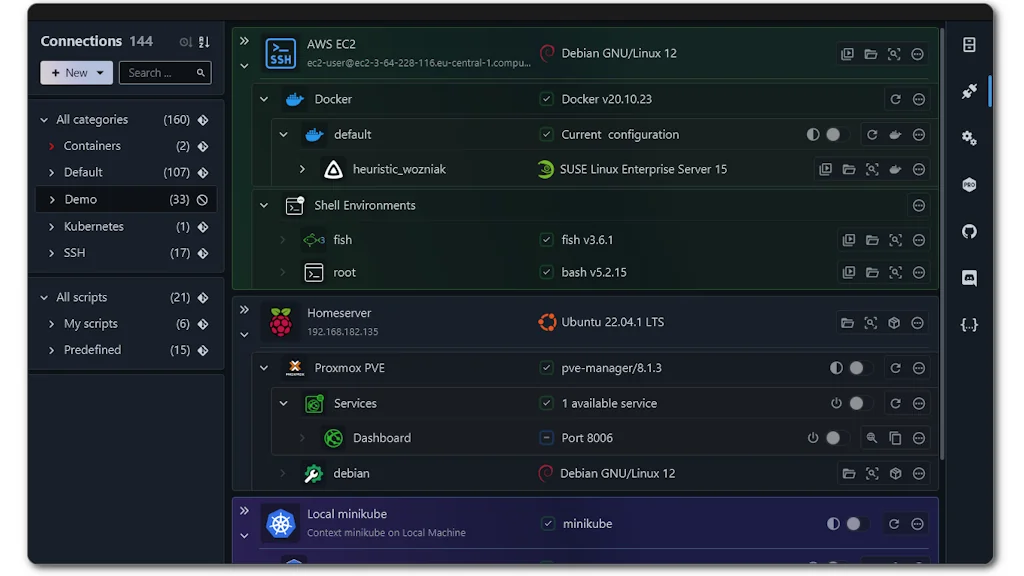Open the Discord icon in sidebar
The image size is (1024, 576).
point(969,278)
